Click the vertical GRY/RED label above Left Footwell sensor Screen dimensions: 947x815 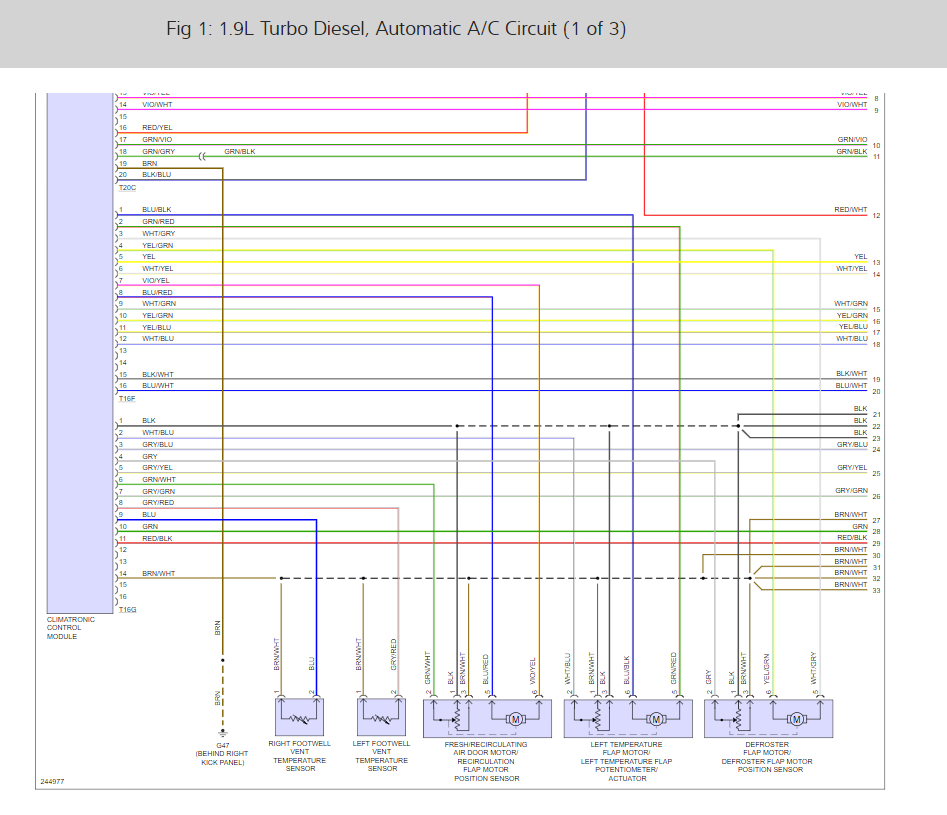tap(394, 654)
